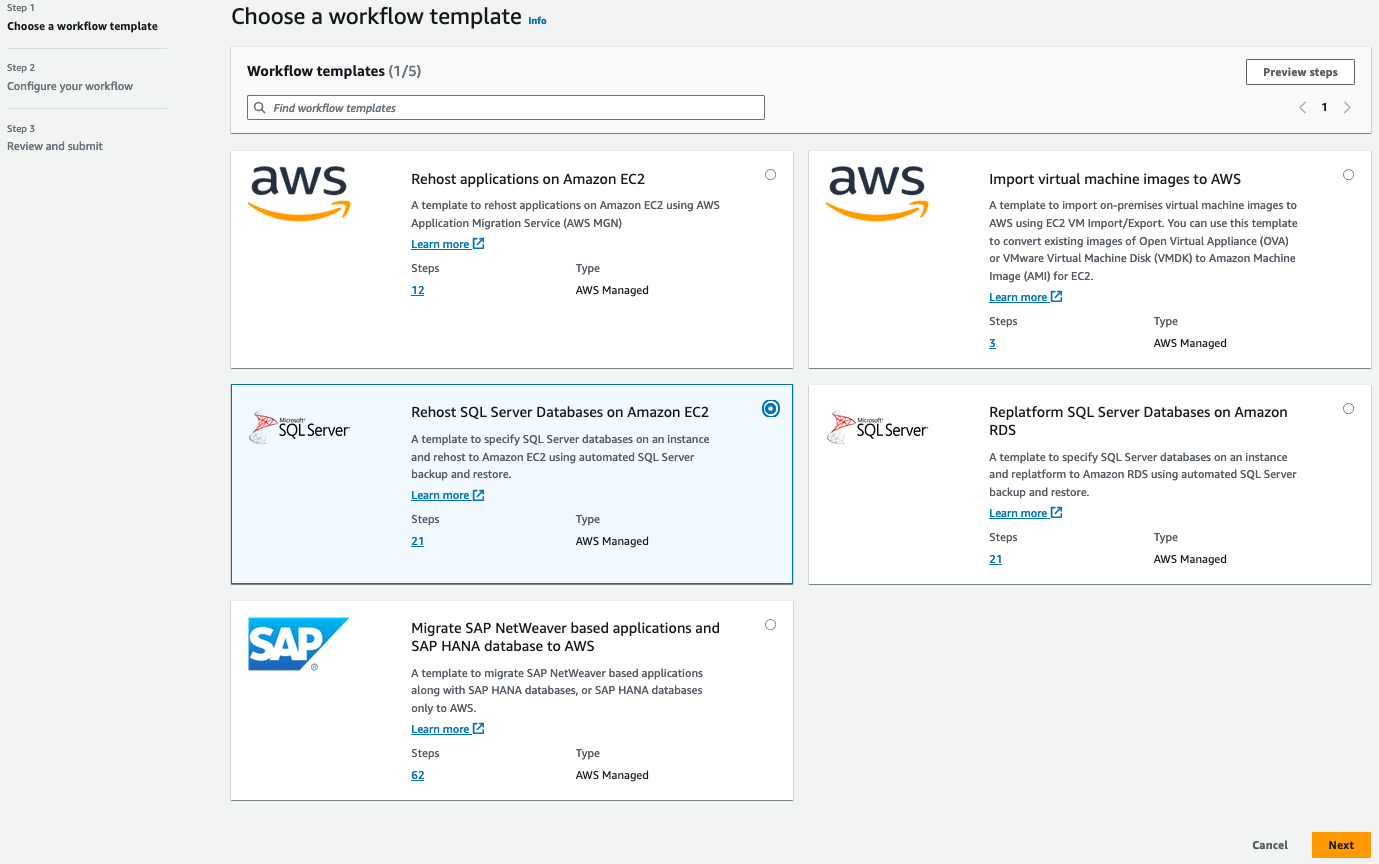Click the SAP logo on NetWeaver card

(x=298, y=644)
